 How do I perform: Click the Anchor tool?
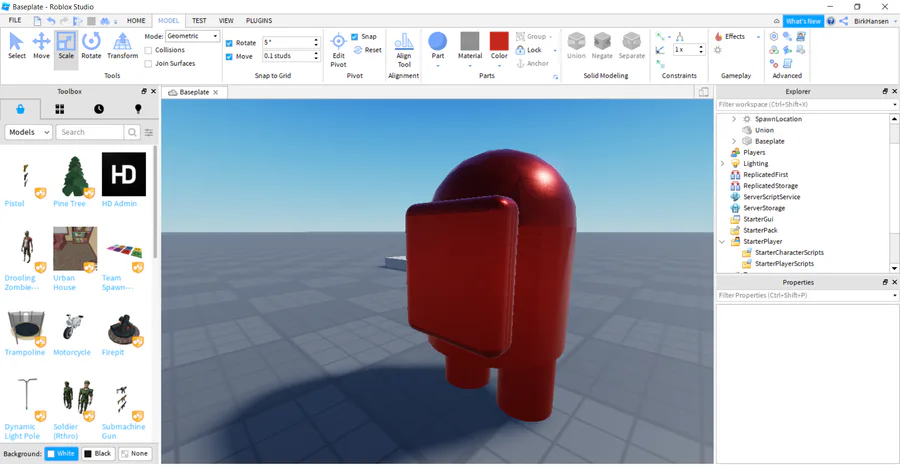(x=532, y=64)
